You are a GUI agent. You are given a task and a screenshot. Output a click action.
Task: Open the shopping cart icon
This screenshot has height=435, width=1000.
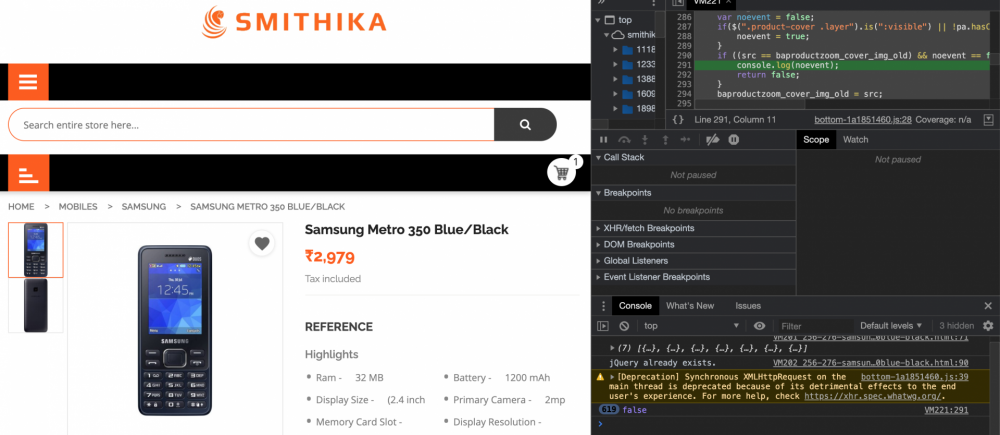tap(562, 172)
